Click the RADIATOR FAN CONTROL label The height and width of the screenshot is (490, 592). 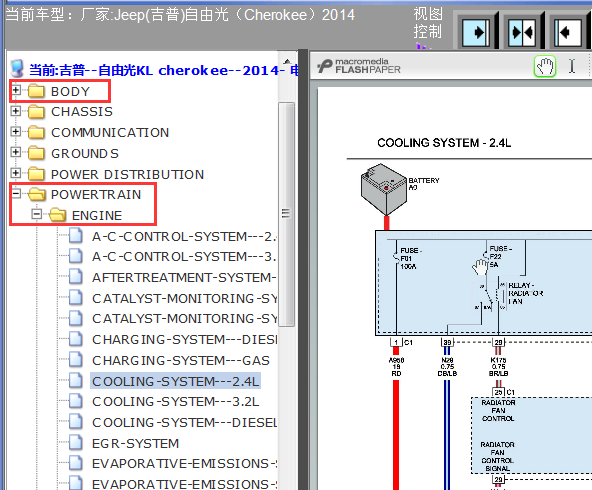point(498,411)
